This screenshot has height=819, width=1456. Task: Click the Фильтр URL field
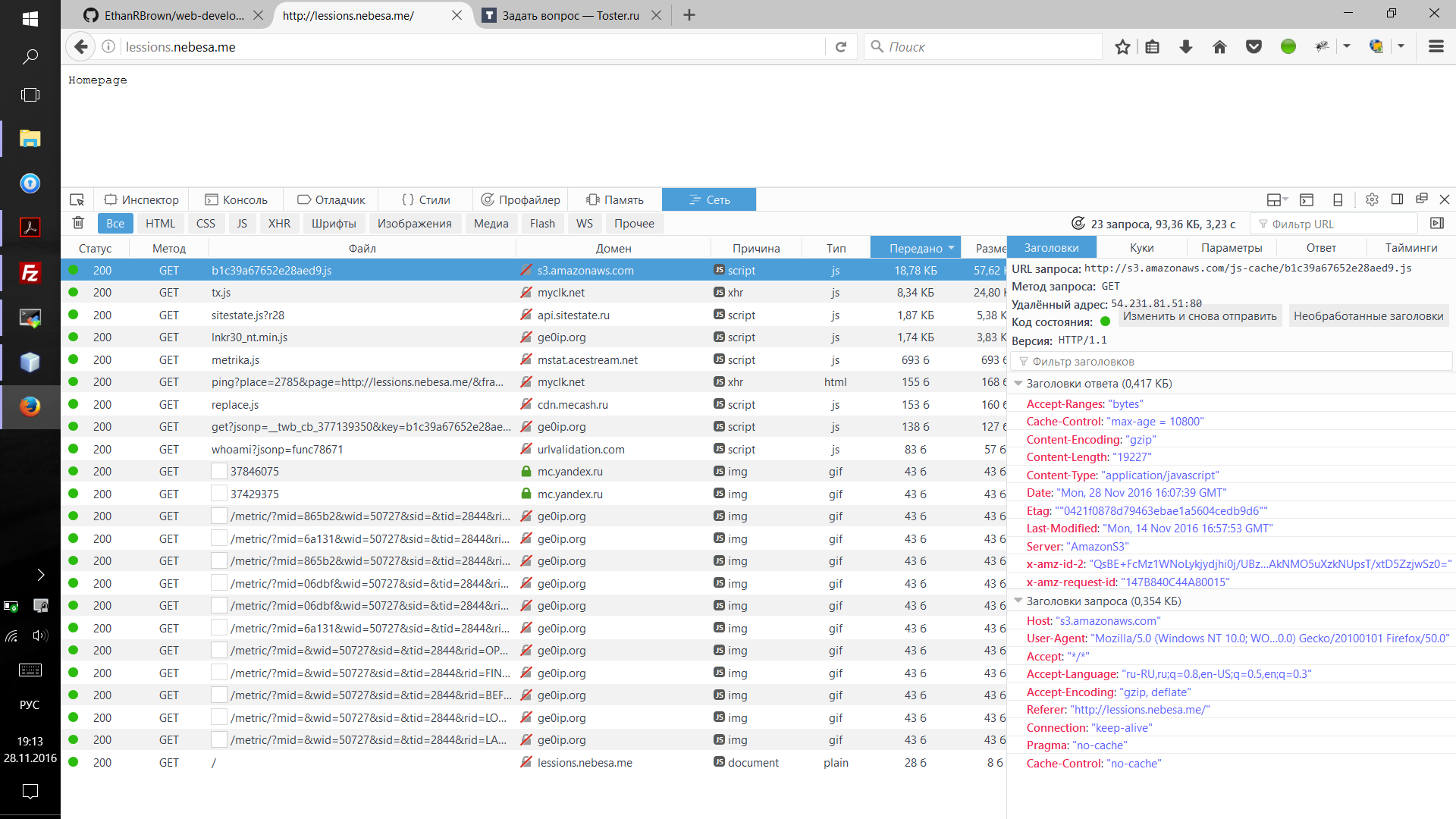1335,224
